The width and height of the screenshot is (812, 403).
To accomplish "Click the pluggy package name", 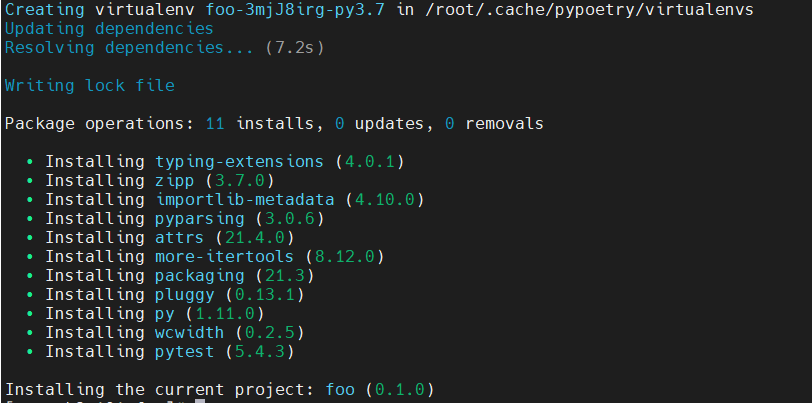I will 185,294.
